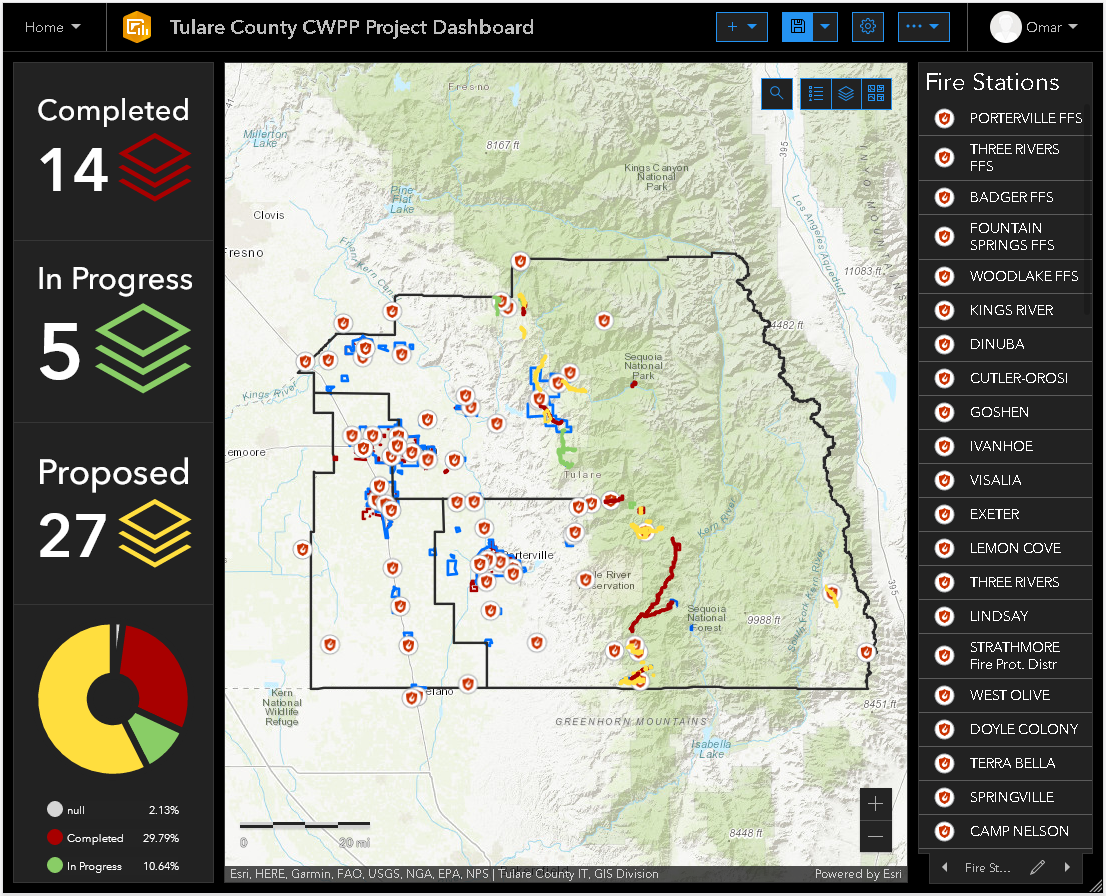
Task: Zoom out on the map
Action: point(875,837)
